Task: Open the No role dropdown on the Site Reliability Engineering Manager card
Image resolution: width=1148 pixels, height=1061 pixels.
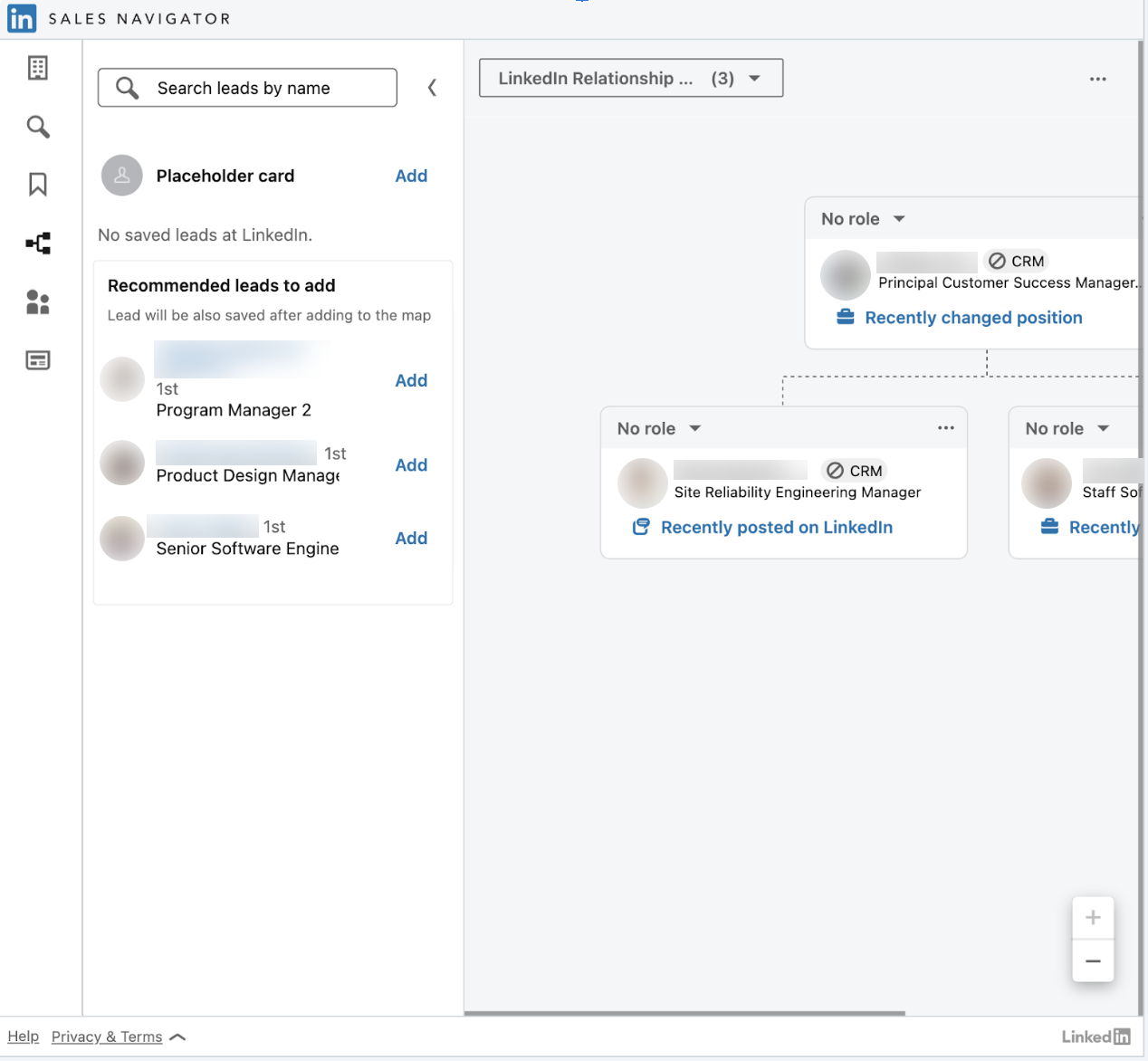Action: tap(659, 429)
